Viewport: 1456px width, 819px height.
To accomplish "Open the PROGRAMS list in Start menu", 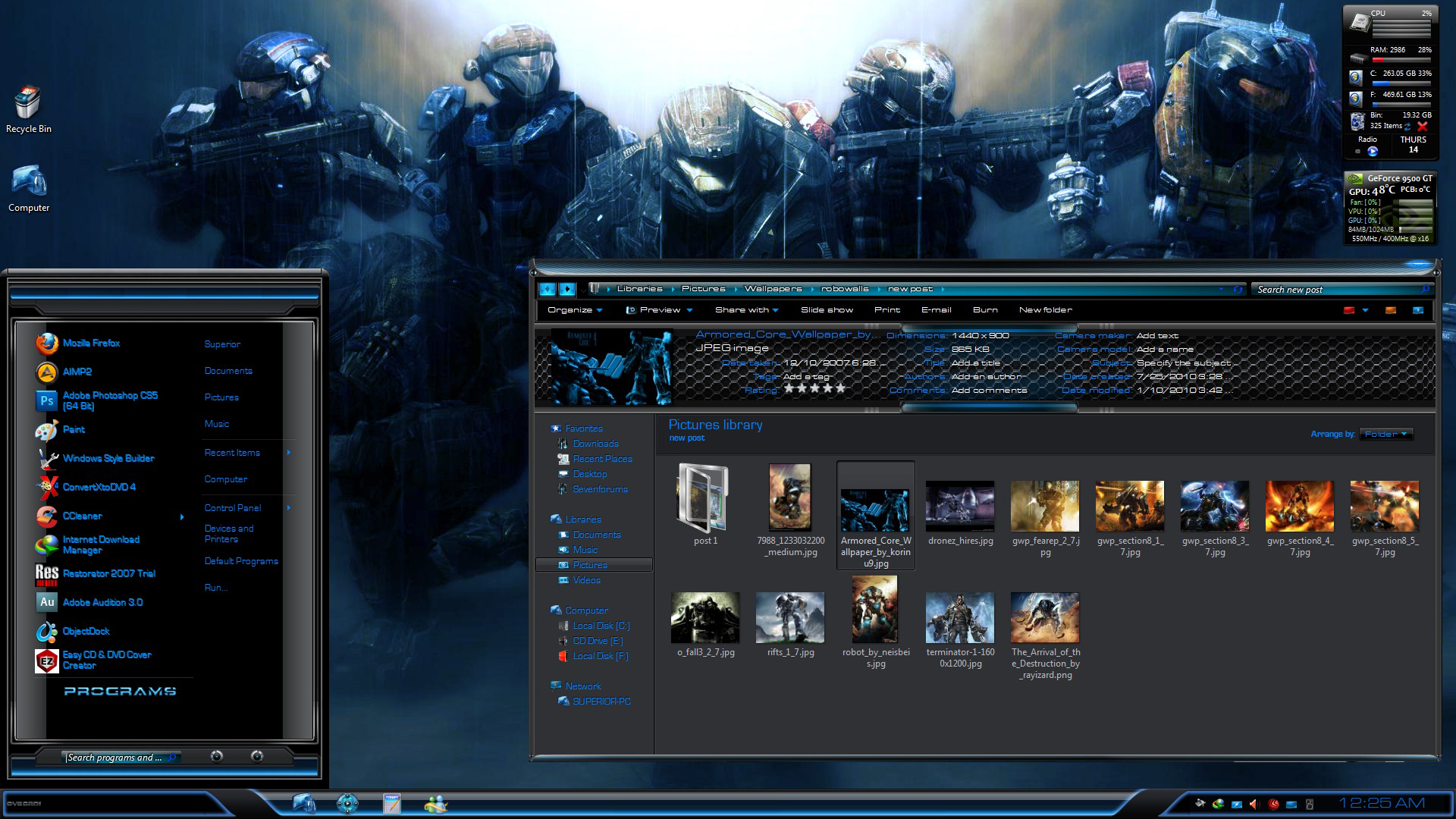I will [120, 692].
